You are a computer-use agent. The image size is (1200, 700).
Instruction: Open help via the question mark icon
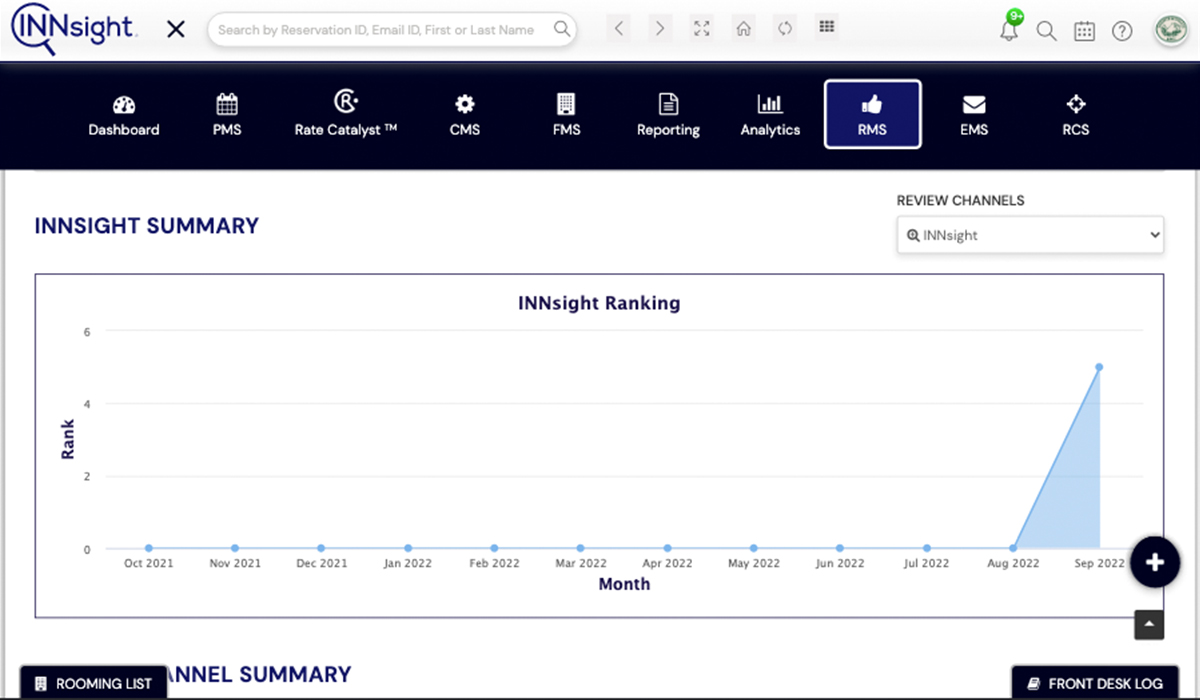1122,31
